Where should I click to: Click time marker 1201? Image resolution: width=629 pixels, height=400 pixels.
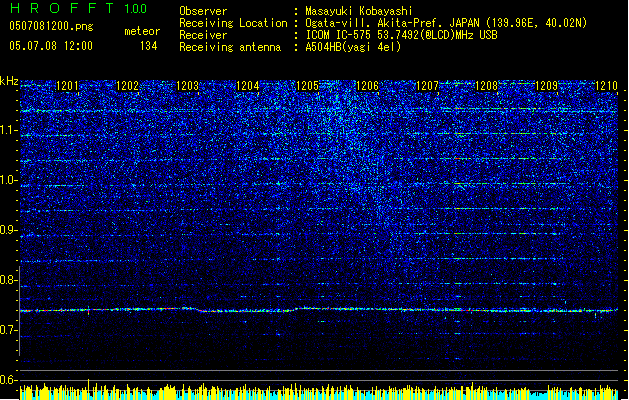[67, 86]
